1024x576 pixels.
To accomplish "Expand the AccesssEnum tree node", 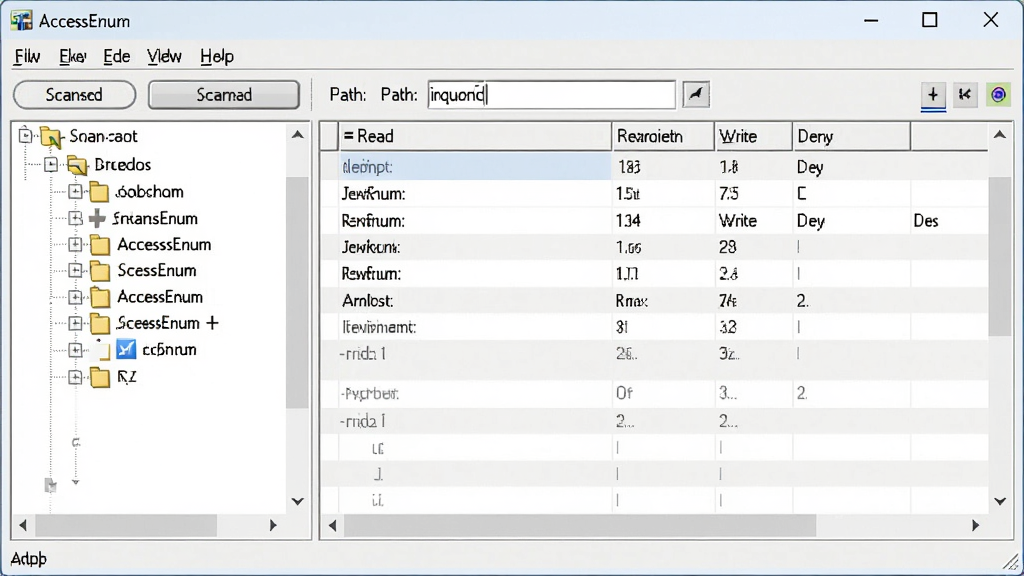I will (x=75, y=244).
